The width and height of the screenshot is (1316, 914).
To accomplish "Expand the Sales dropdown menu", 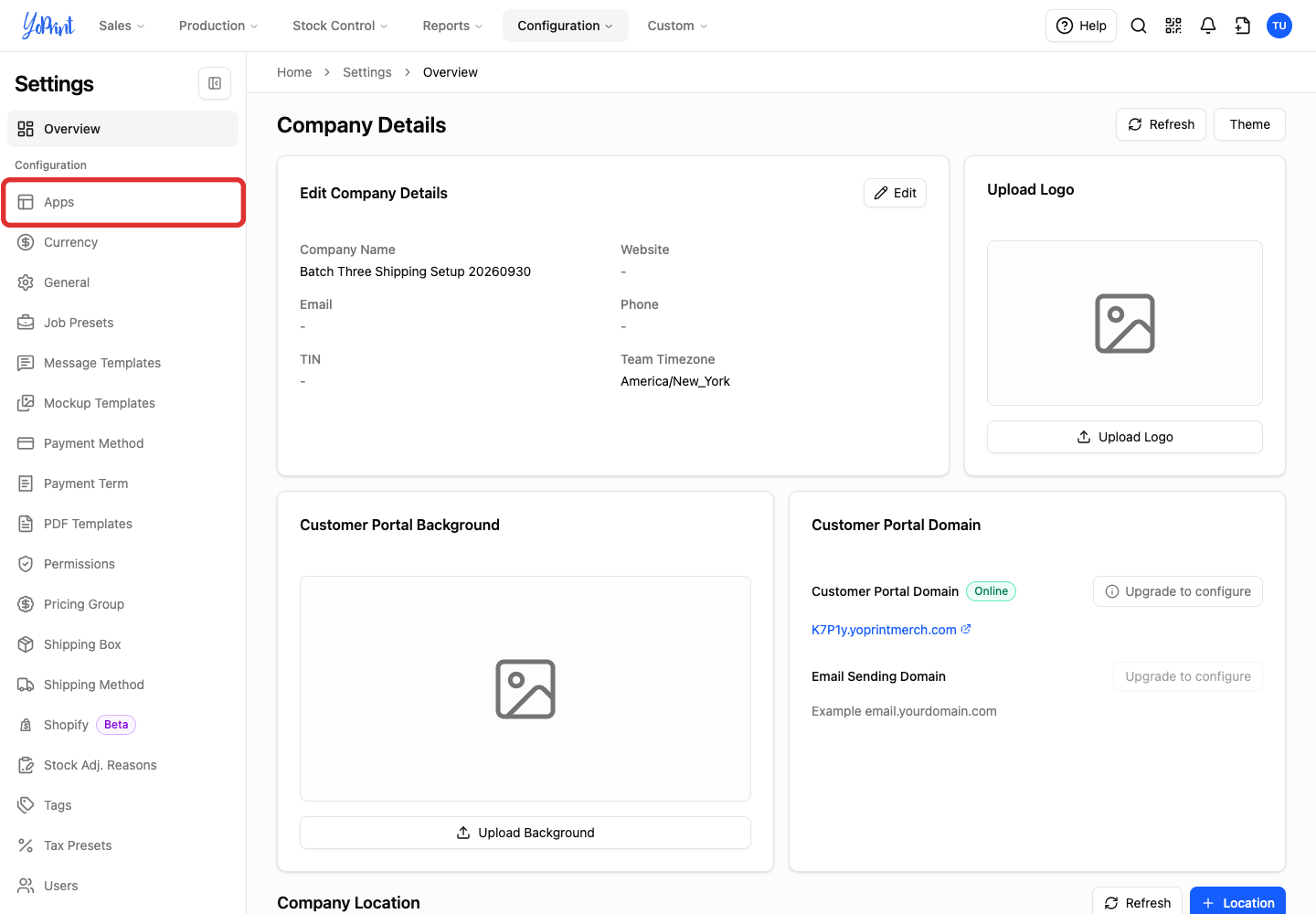I will pos(122,26).
